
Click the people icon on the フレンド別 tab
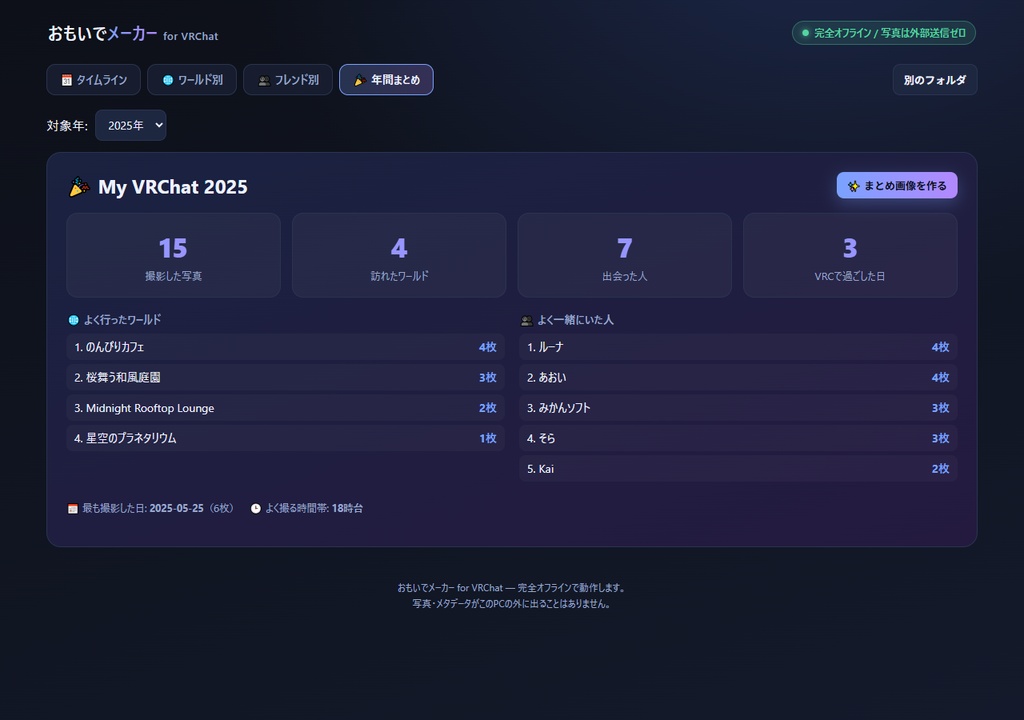coord(264,80)
